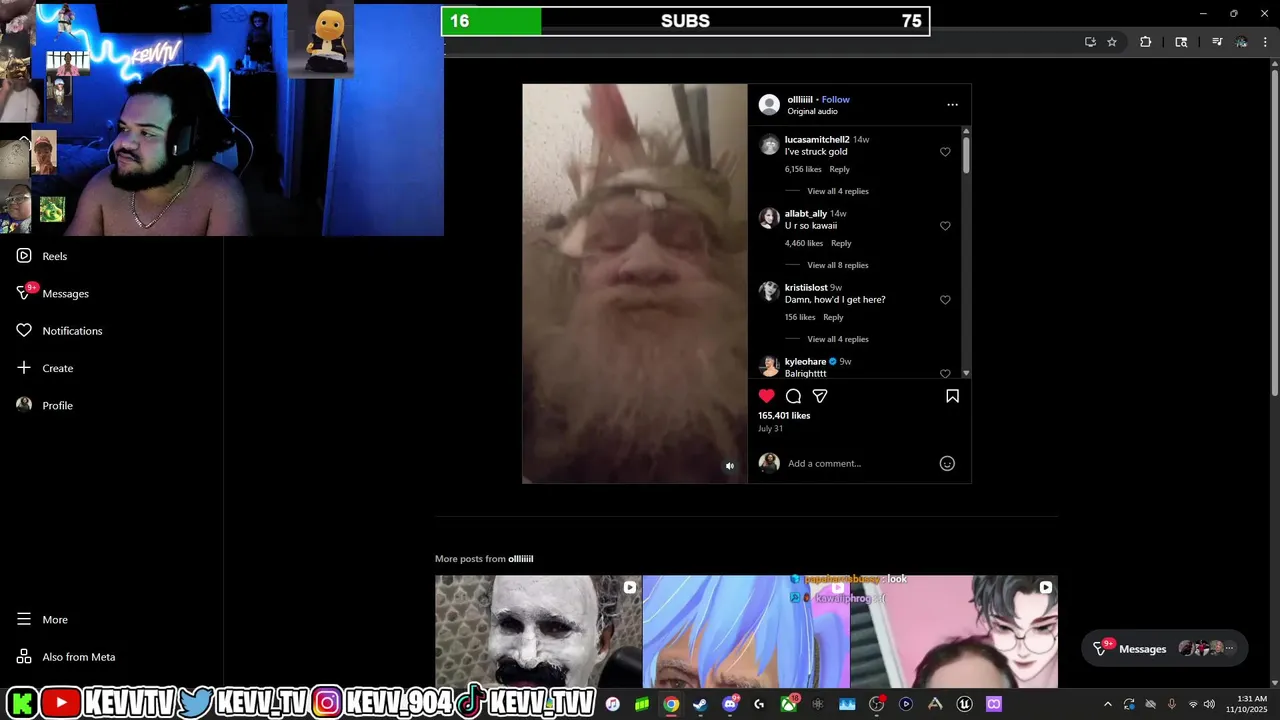The image size is (1280, 720).
Task: Open the emoji picker in comment box
Action: tap(947, 463)
